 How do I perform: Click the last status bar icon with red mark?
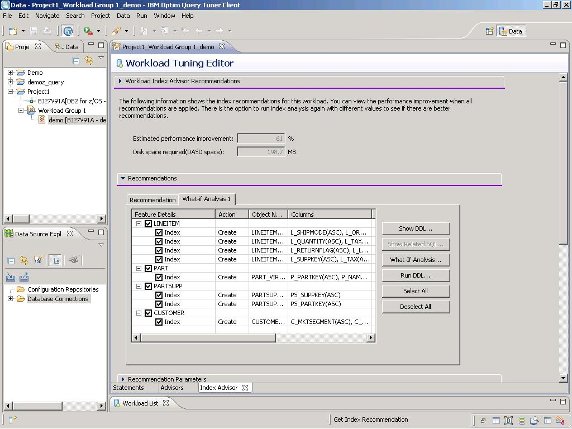coord(560,421)
